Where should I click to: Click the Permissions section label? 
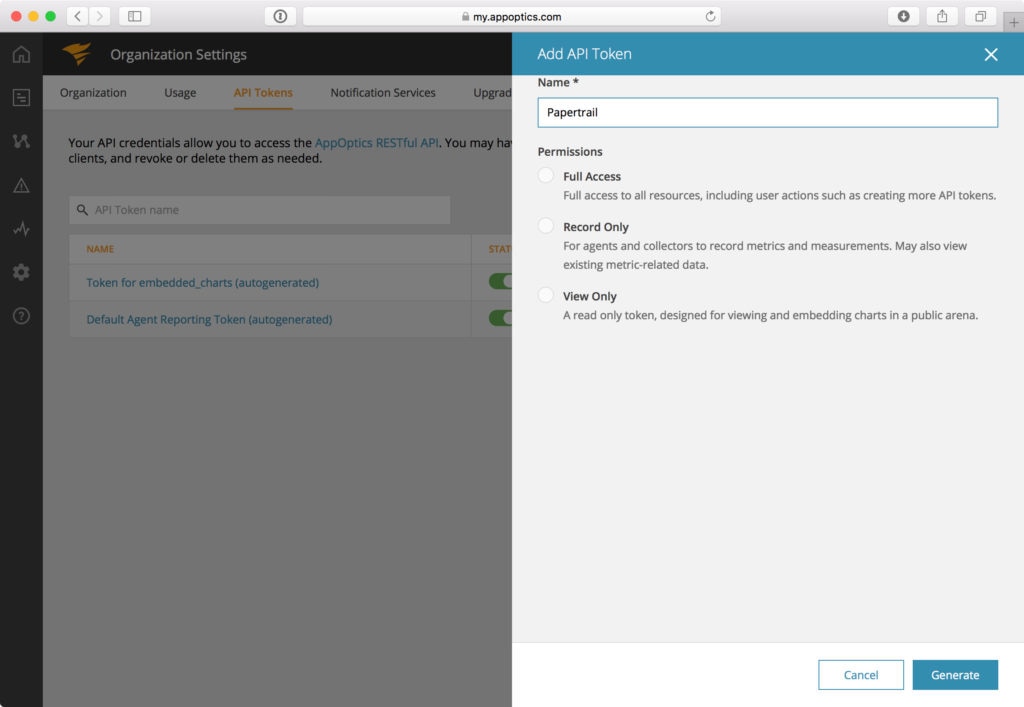pyautogui.click(x=570, y=151)
